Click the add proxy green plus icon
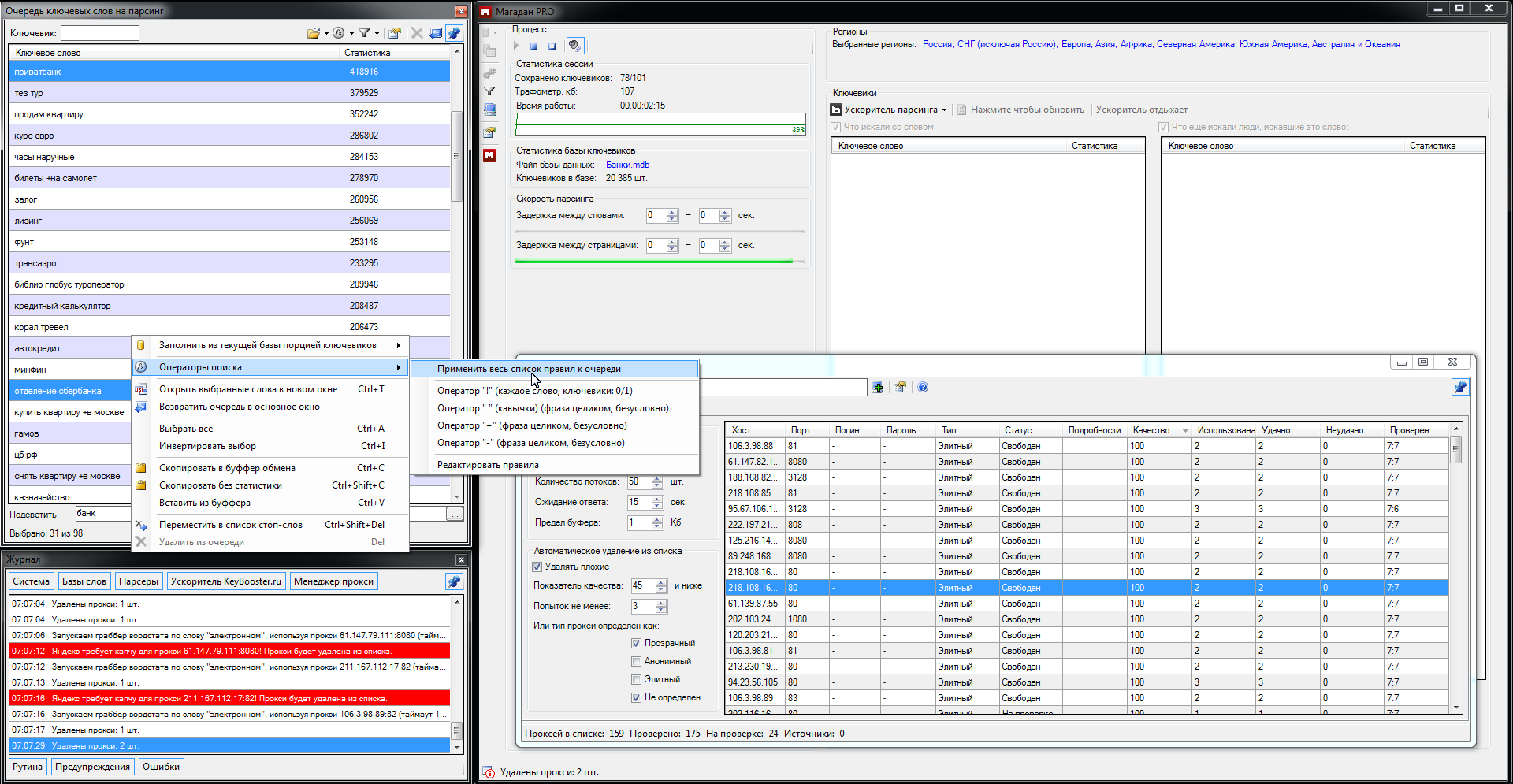 878,387
